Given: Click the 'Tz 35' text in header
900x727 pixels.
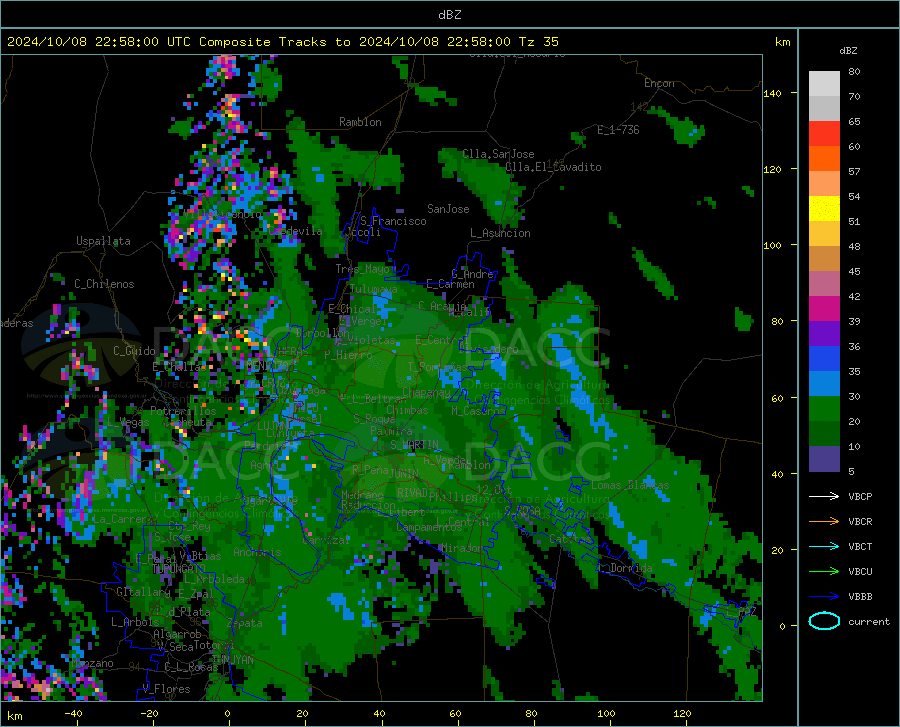Looking at the screenshot, I should [538, 42].
